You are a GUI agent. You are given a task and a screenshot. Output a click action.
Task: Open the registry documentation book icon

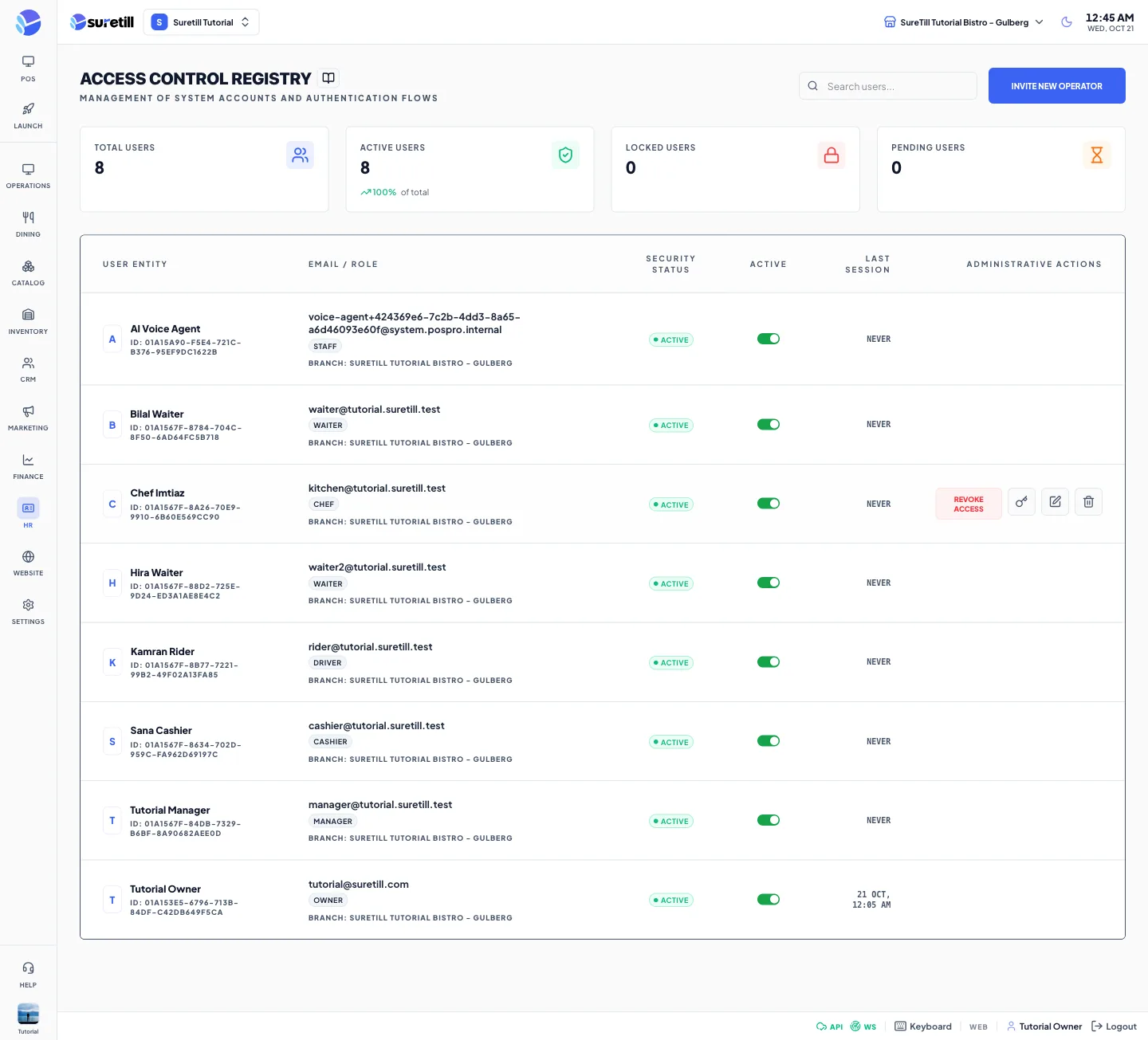(x=328, y=78)
